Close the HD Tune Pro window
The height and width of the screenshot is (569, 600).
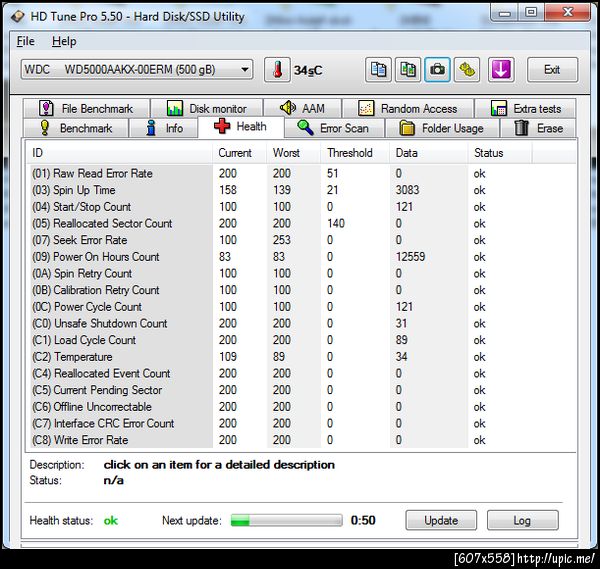coord(568,12)
